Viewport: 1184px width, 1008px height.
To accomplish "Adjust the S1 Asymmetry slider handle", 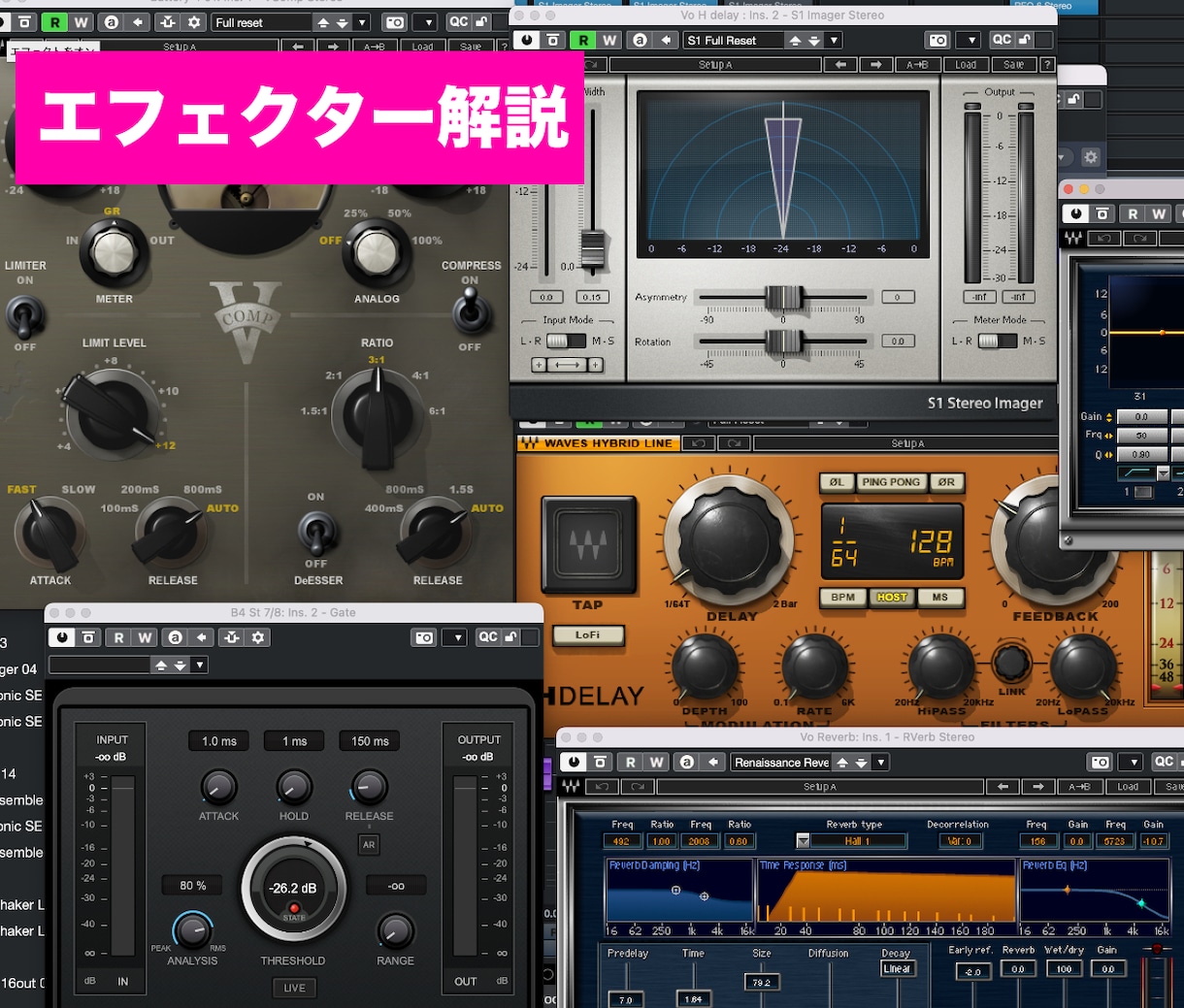I will click(x=783, y=297).
